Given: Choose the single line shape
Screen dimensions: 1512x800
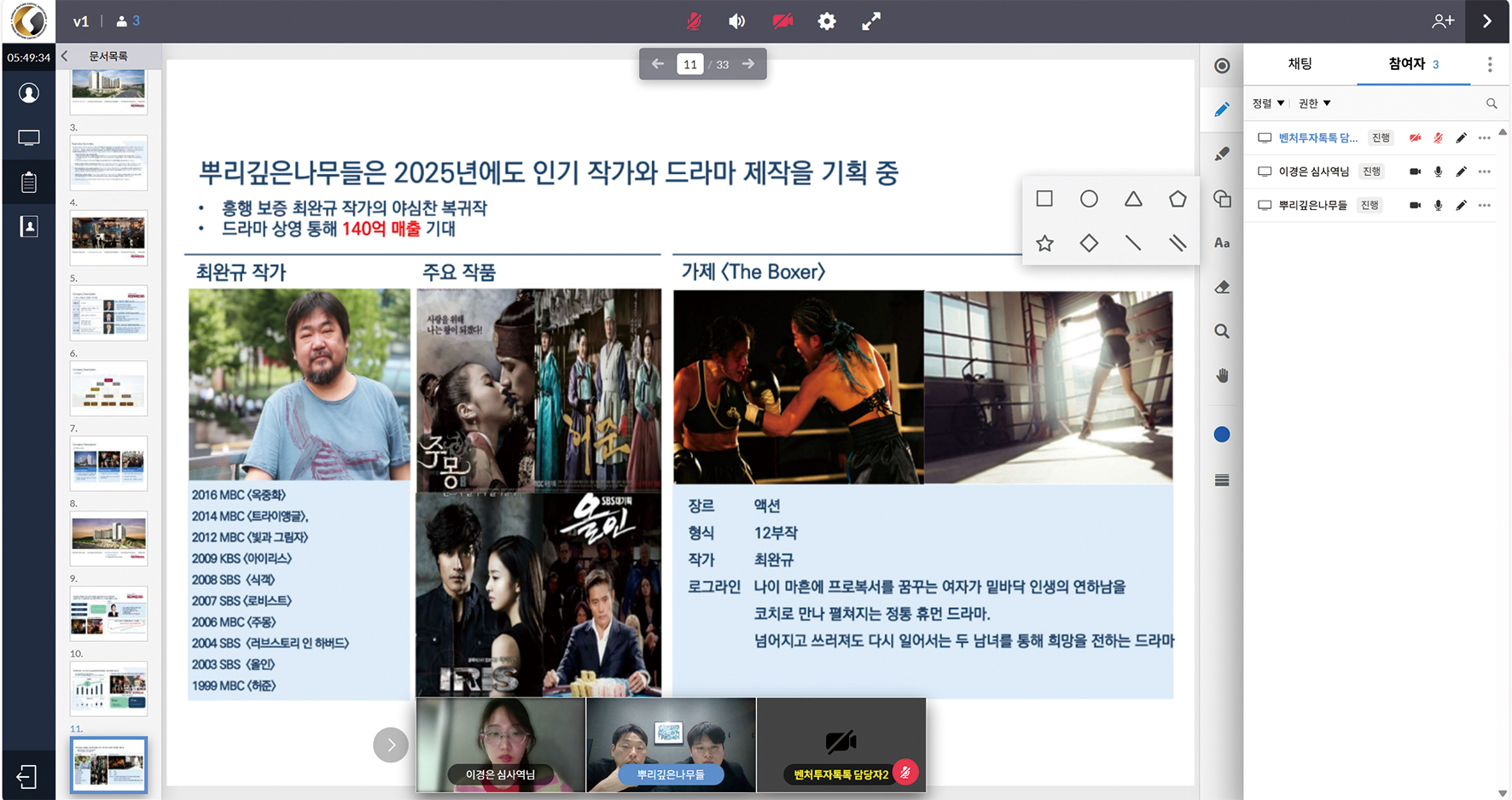Looking at the screenshot, I should 1133,243.
